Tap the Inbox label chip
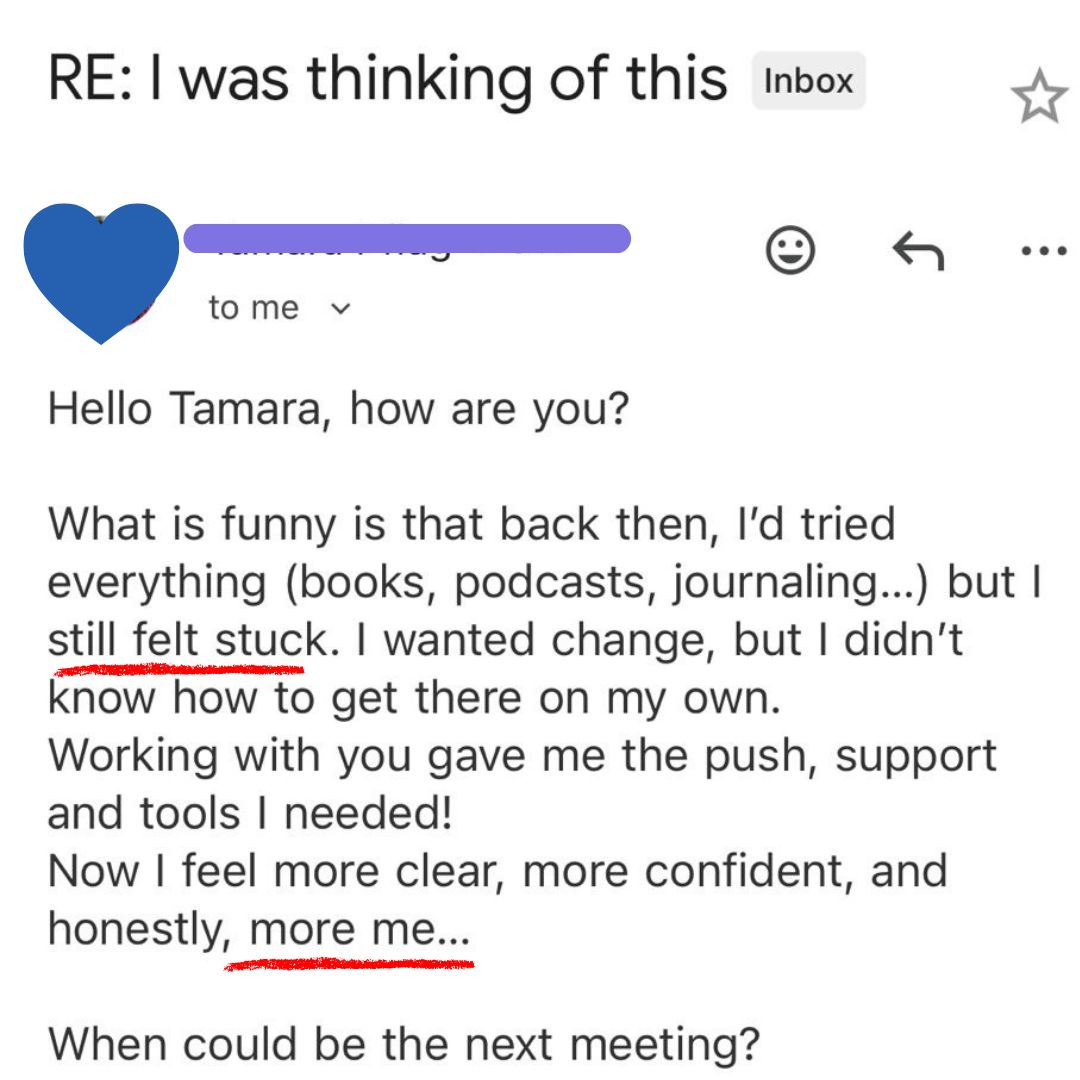The width and height of the screenshot is (1080, 1080). [808, 81]
